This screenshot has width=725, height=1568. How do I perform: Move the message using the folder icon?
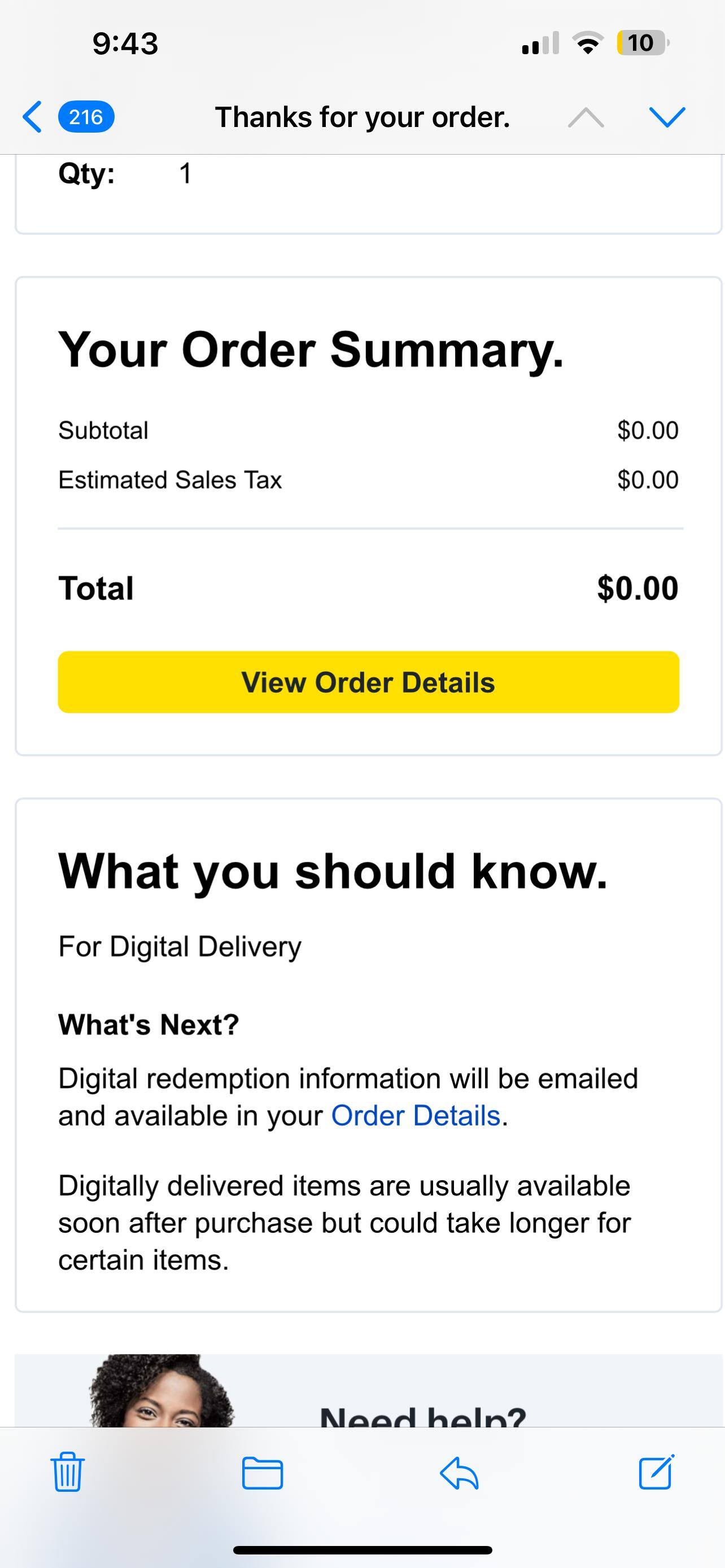point(263,1473)
